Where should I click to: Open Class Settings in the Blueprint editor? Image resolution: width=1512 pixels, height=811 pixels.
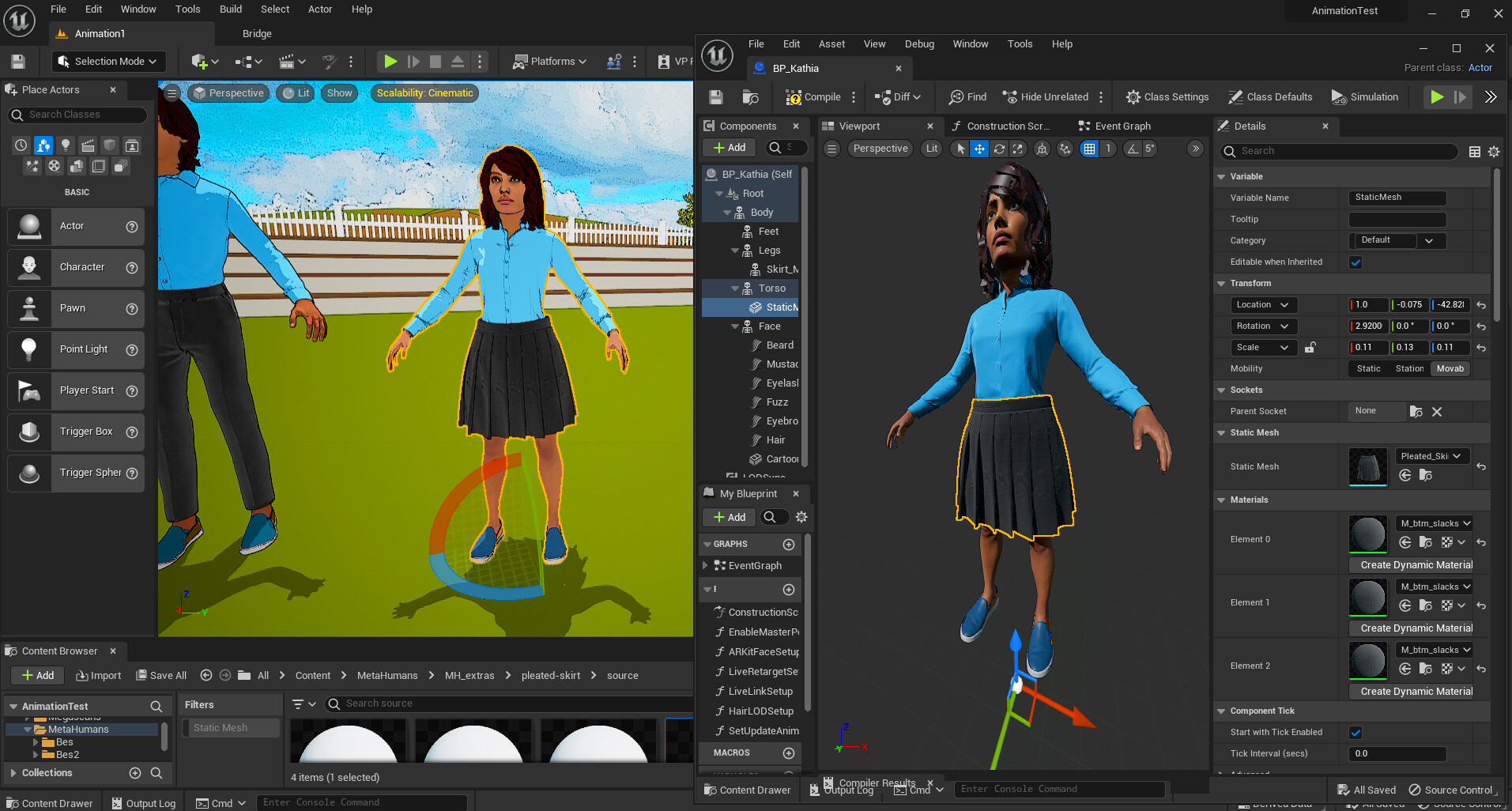(1167, 96)
